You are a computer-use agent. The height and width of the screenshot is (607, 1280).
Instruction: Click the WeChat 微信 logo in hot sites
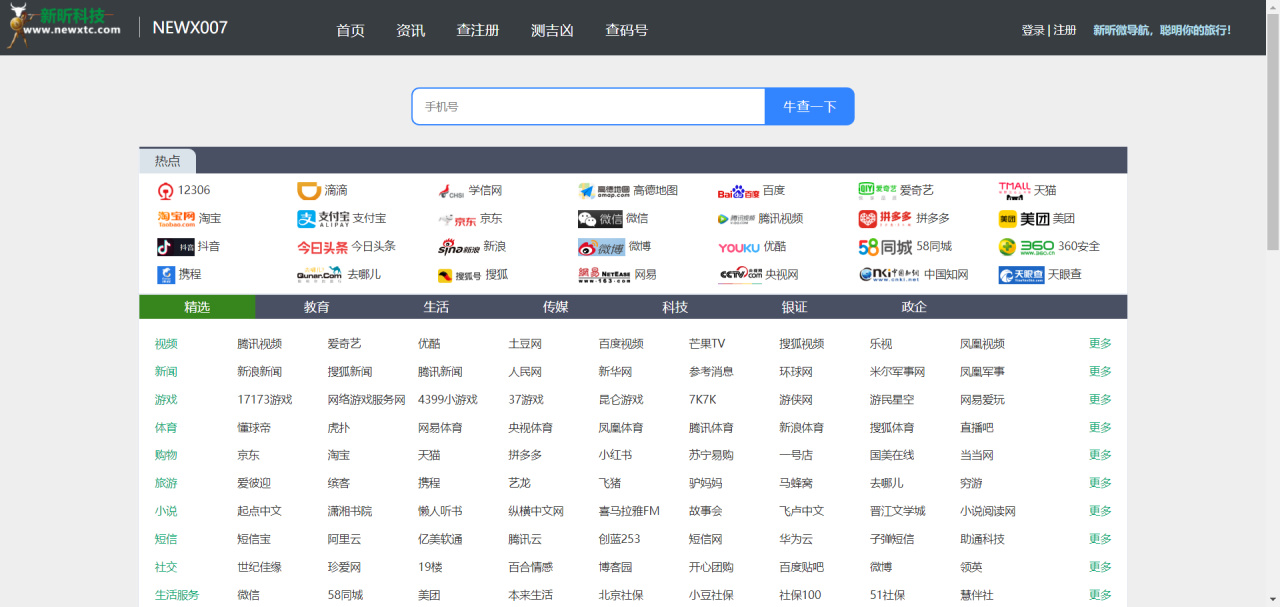pos(600,219)
